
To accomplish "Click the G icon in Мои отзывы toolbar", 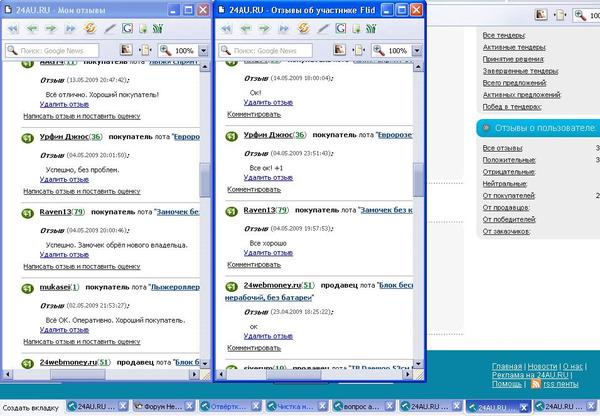I will (127, 28).
